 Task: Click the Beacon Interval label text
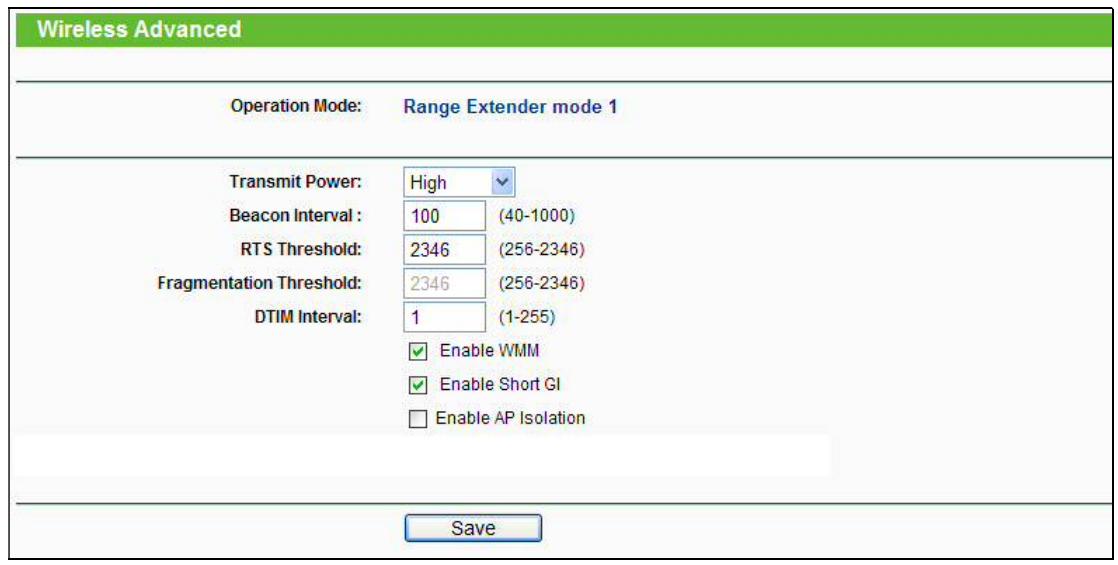(x=295, y=216)
